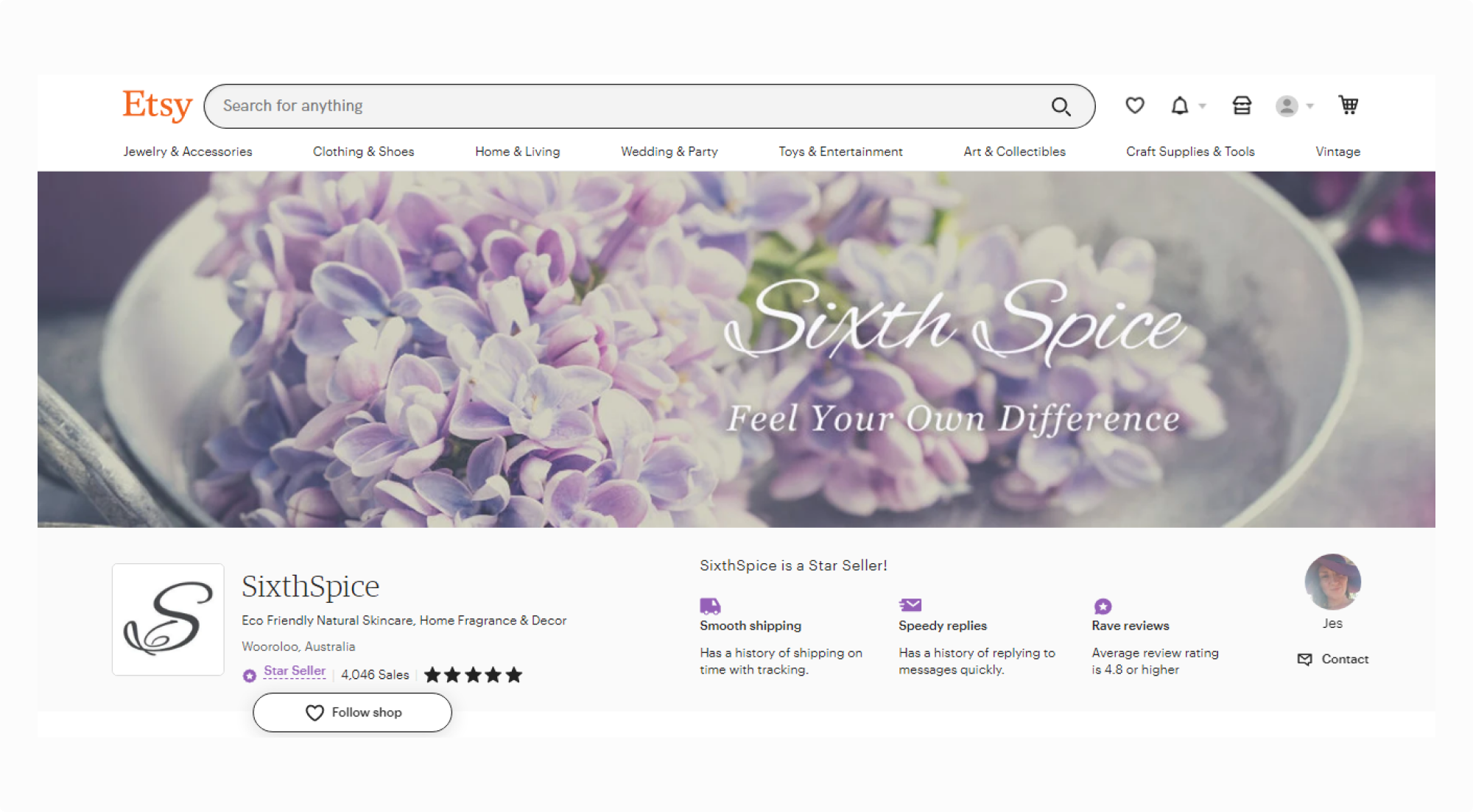
Task: Open Toys & Entertainment category
Action: pos(840,152)
